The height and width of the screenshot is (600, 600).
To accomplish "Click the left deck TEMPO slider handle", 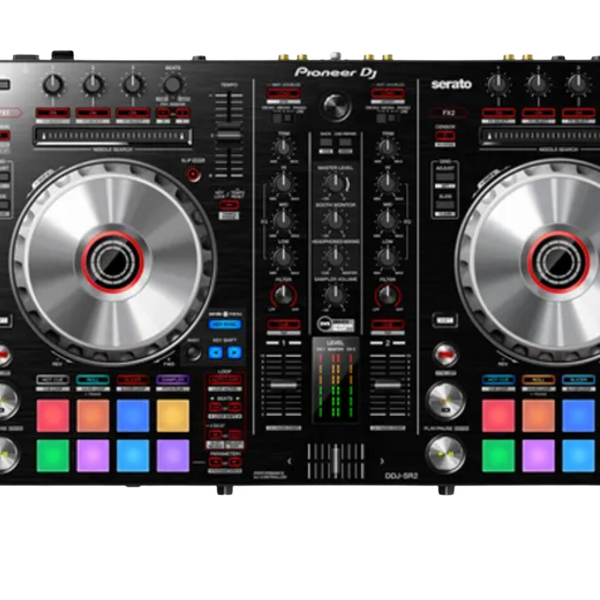I will (x=229, y=135).
